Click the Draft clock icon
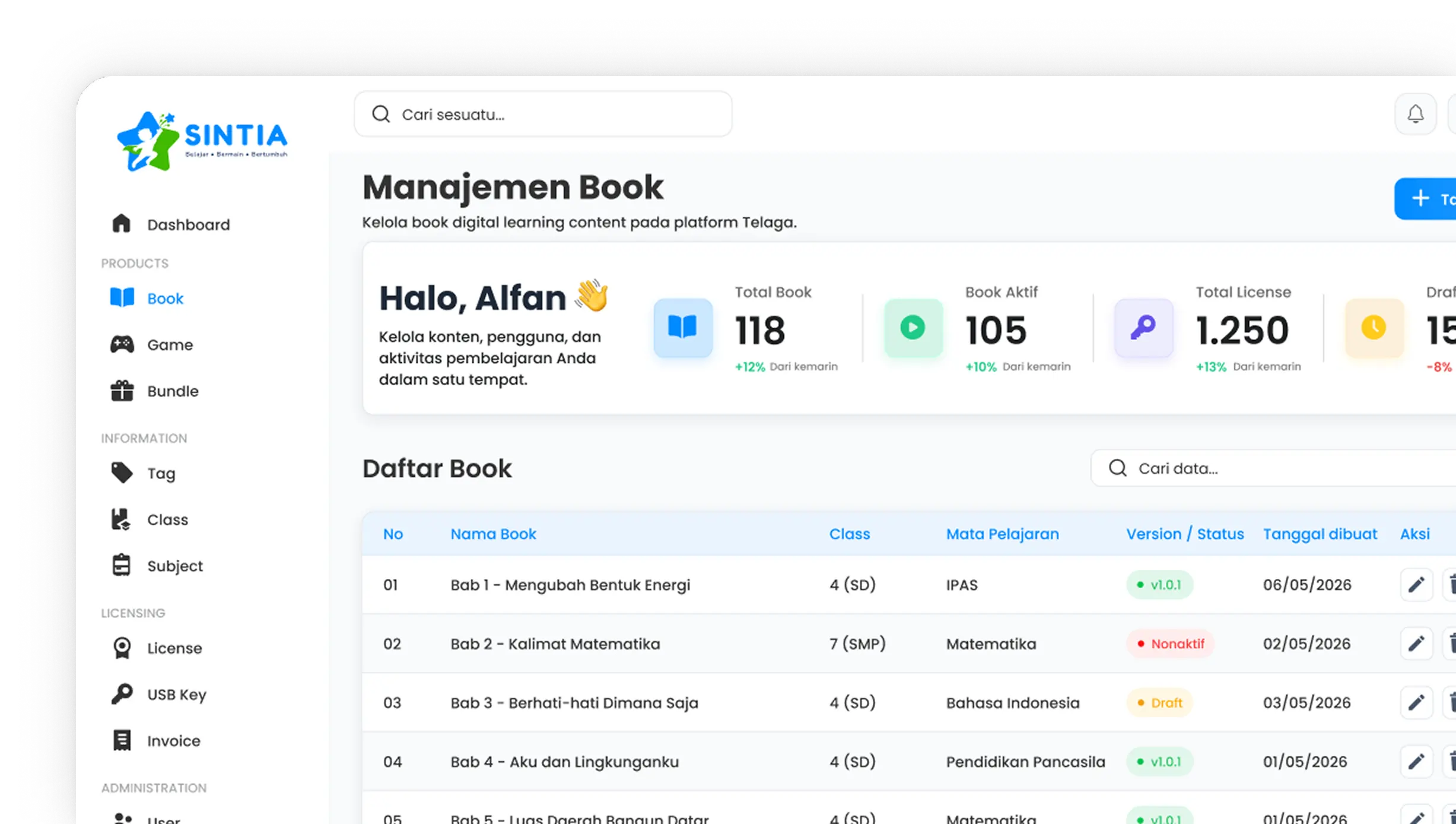Image resolution: width=1456 pixels, height=824 pixels. [x=1374, y=328]
